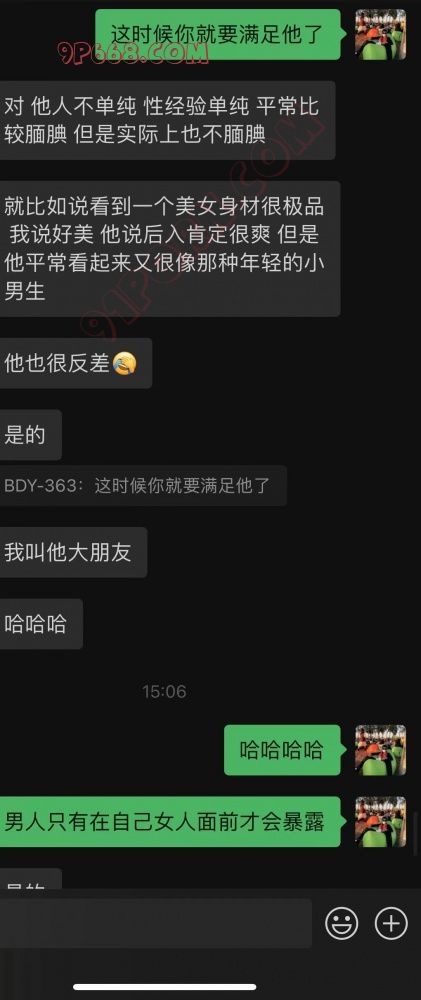Open quoted reply from BDY-363
Image resolution: width=421 pixels, height=1000 pixels.
coord(143,485)
